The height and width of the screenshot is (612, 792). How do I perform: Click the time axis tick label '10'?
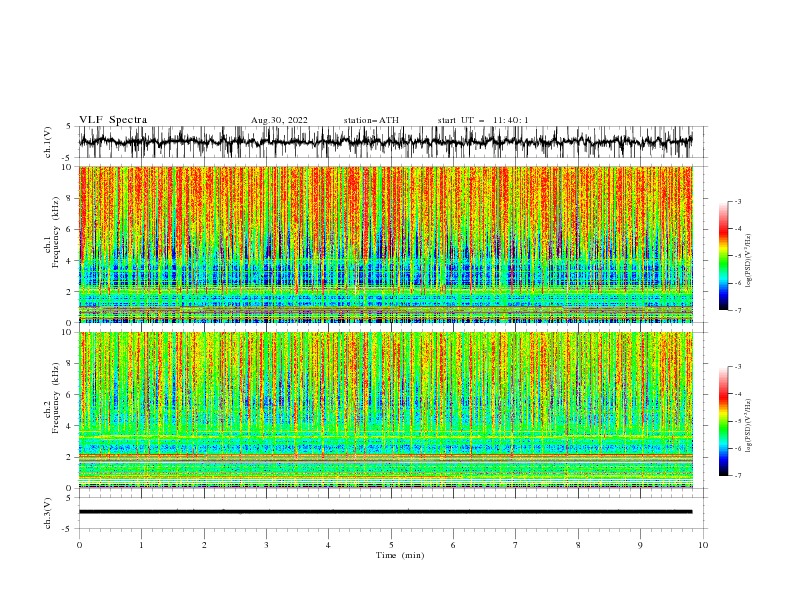click(703, 545)
